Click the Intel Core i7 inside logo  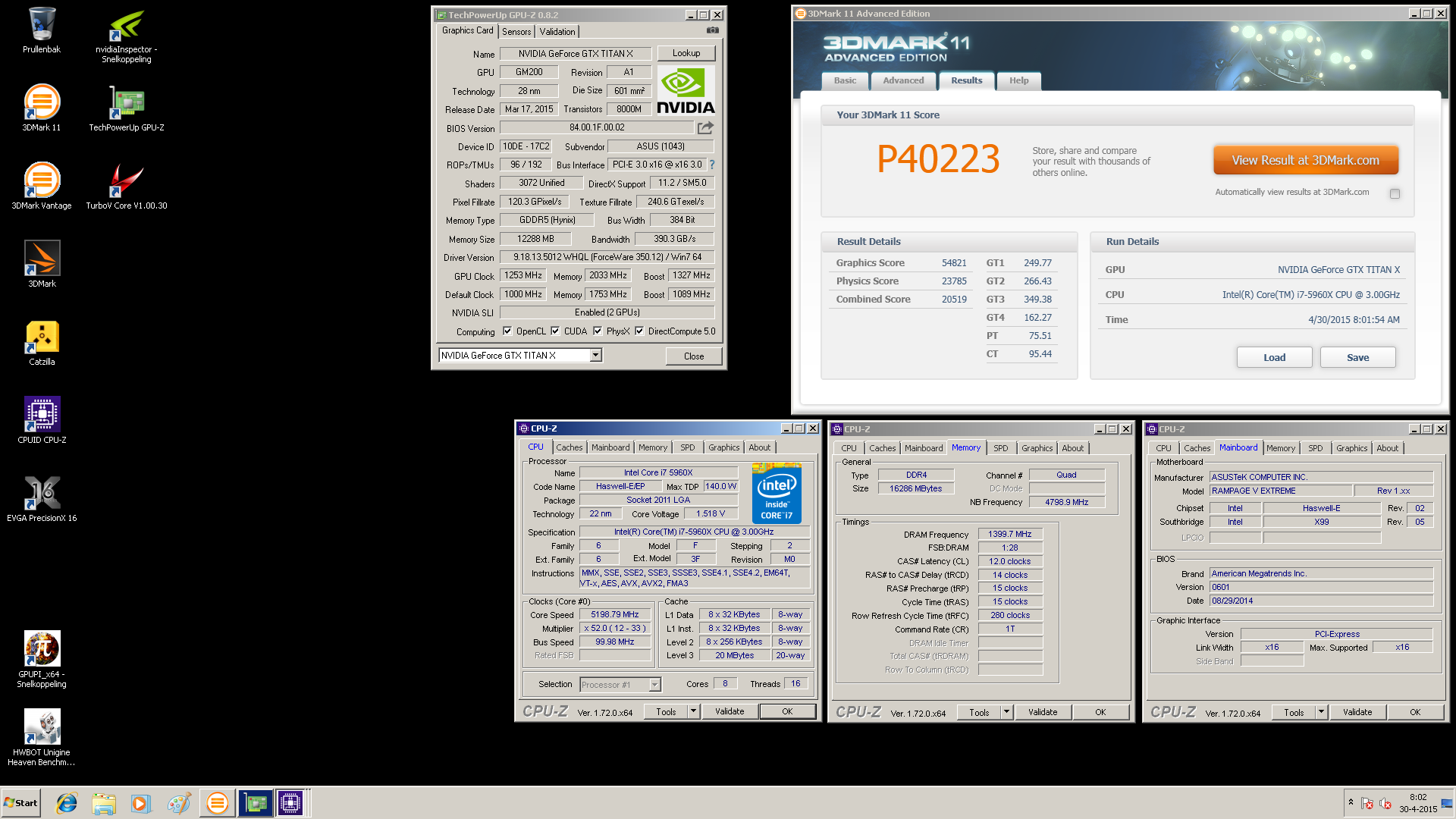(777, 493)
